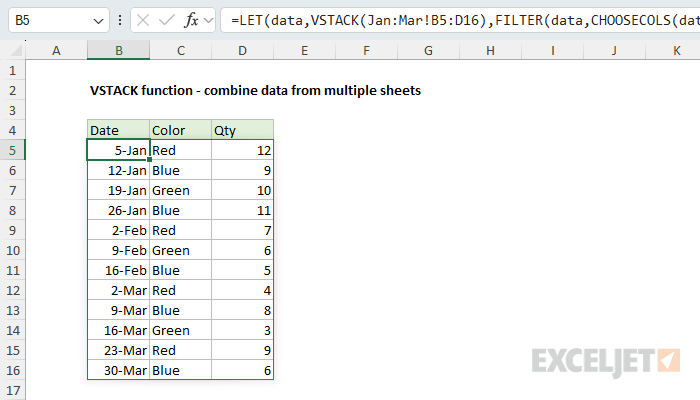Click 'Green' in the 16-Mar row
This screenshot has height=400, width=700.
coord(180,330)
